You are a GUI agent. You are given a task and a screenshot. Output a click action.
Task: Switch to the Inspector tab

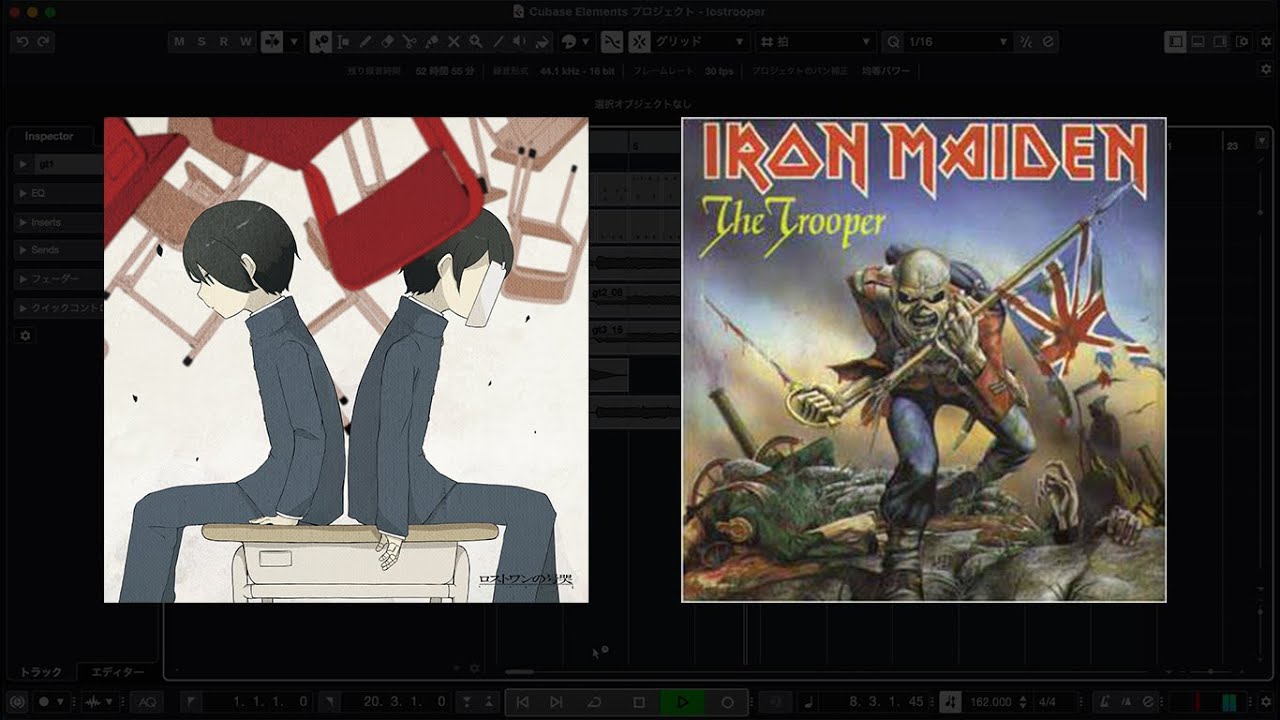tap(49, 136)
